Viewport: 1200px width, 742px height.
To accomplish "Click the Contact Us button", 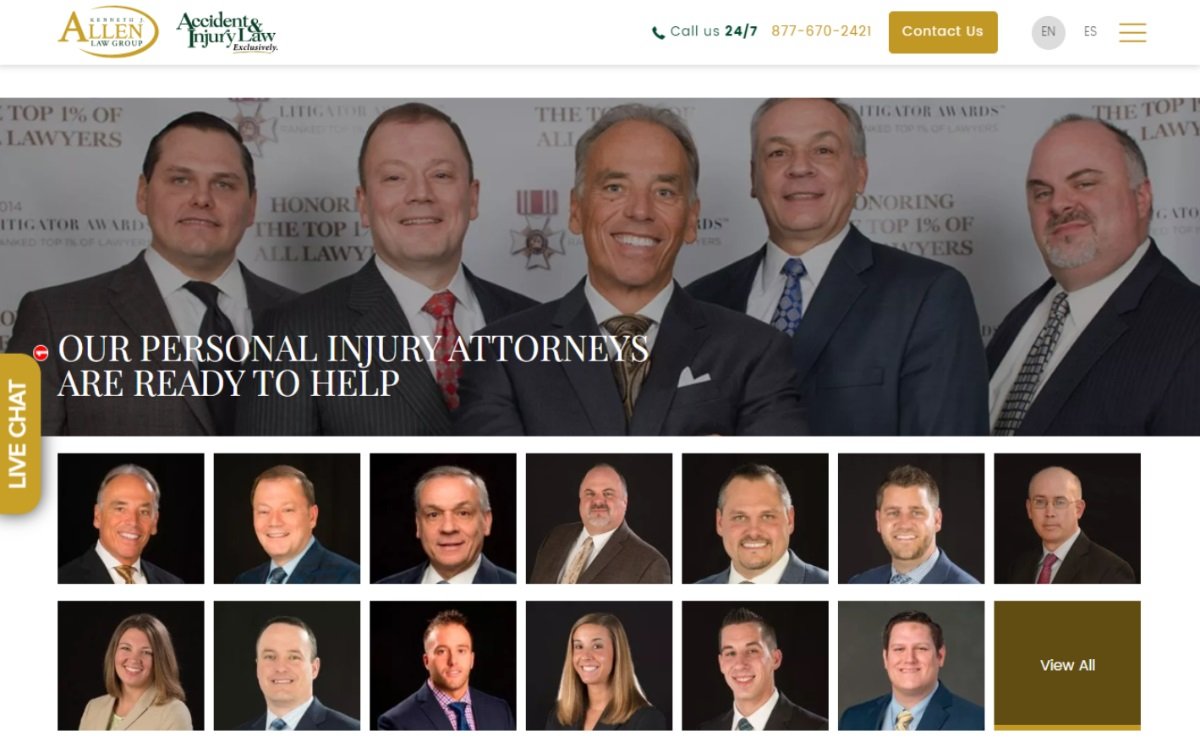I will tap(943, 32).
